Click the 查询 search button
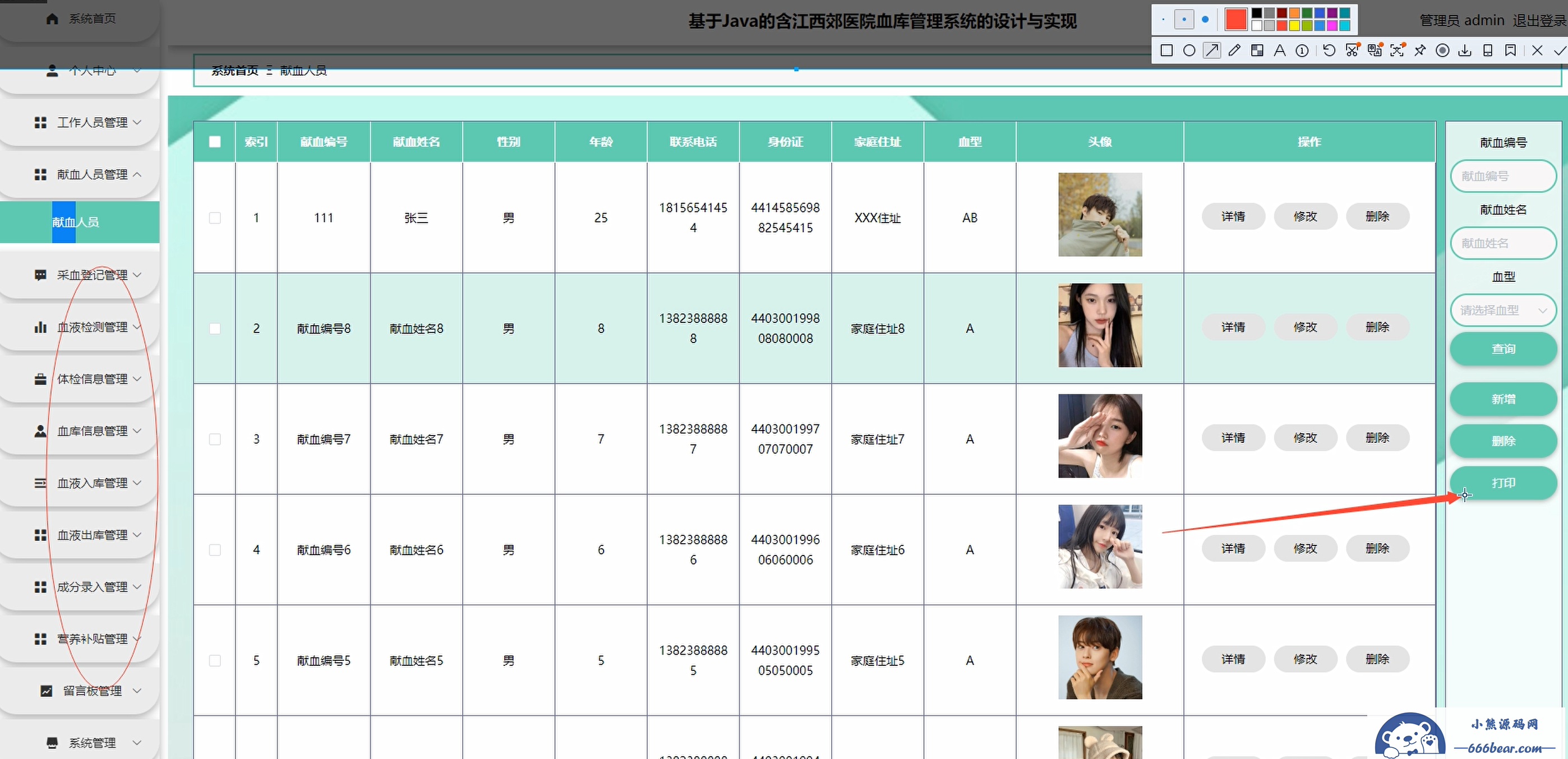1568x759 pixels. (1504, 349)
